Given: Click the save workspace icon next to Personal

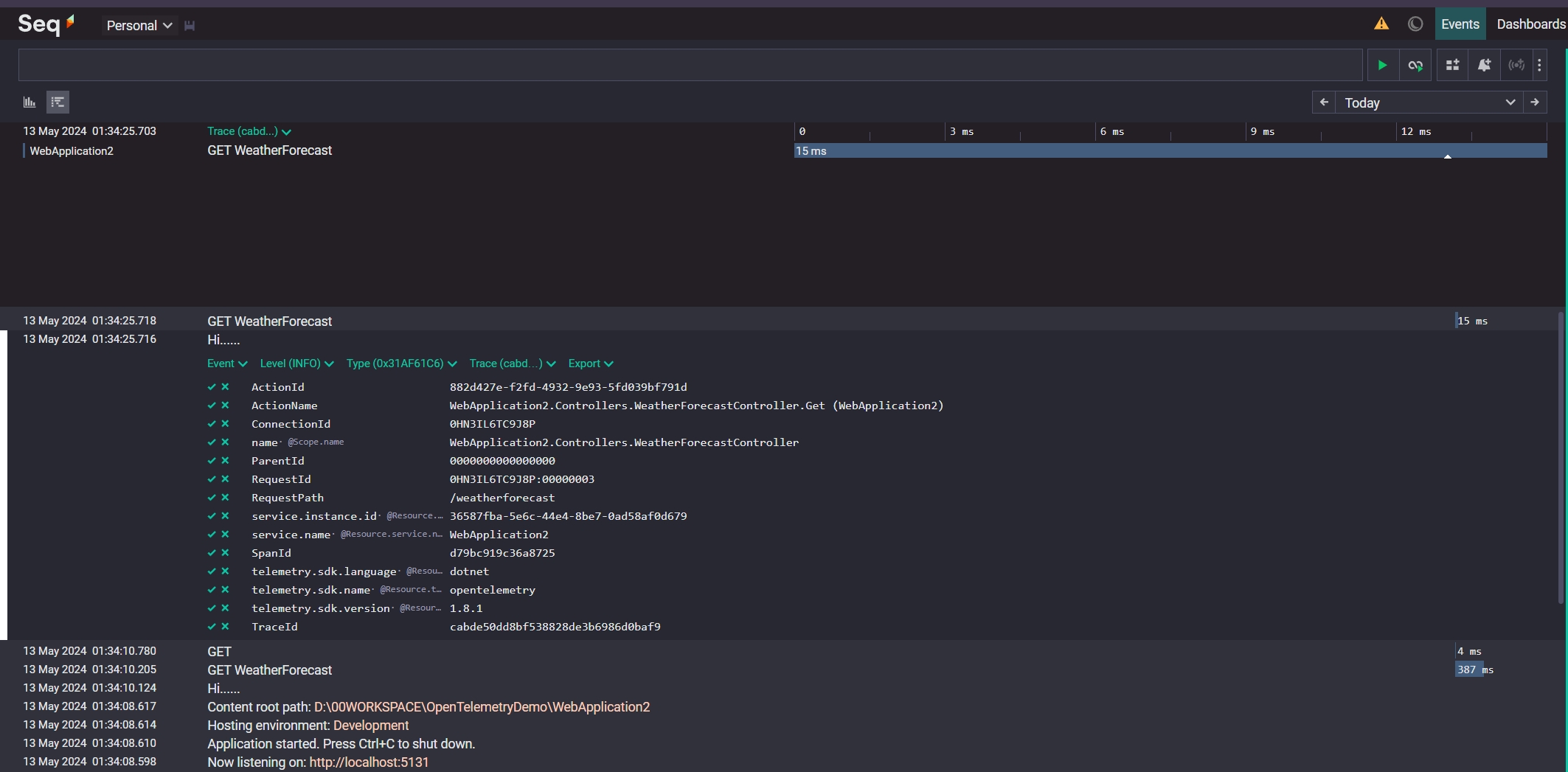Looking at the screenshot, I should pos(190,25).
